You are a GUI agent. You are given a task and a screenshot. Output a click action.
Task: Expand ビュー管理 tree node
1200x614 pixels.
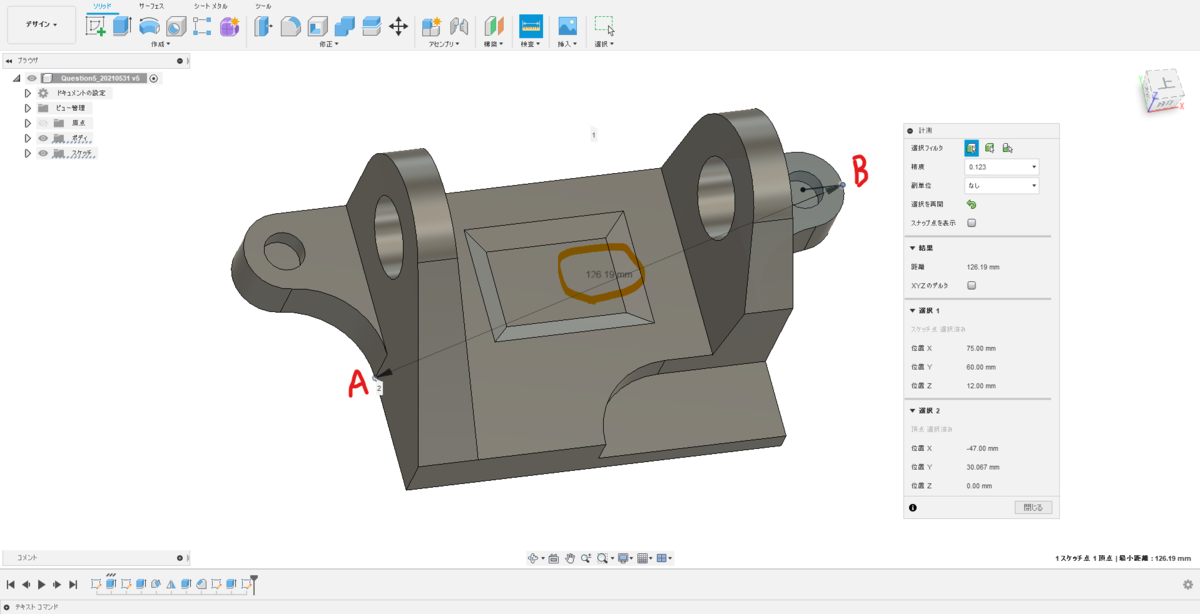[28, 108]
